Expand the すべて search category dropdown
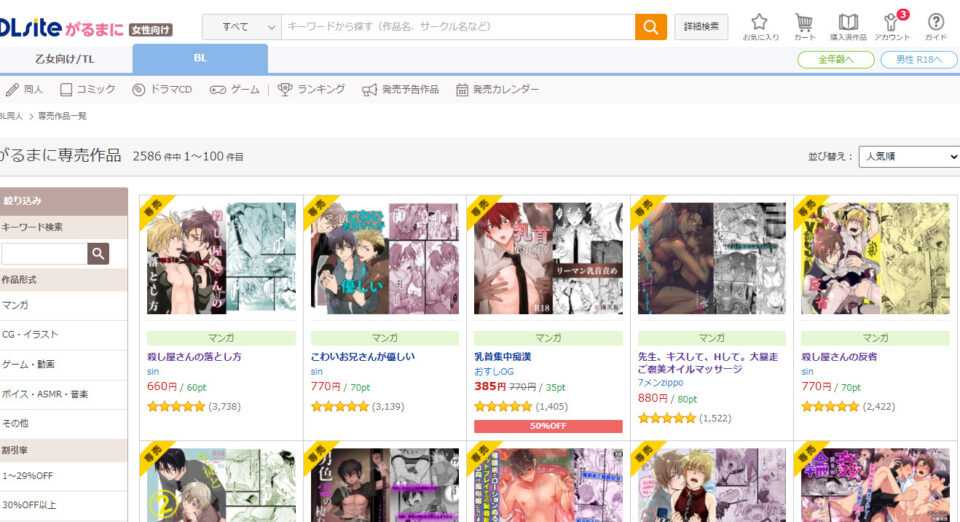 (x=242, y=27)
